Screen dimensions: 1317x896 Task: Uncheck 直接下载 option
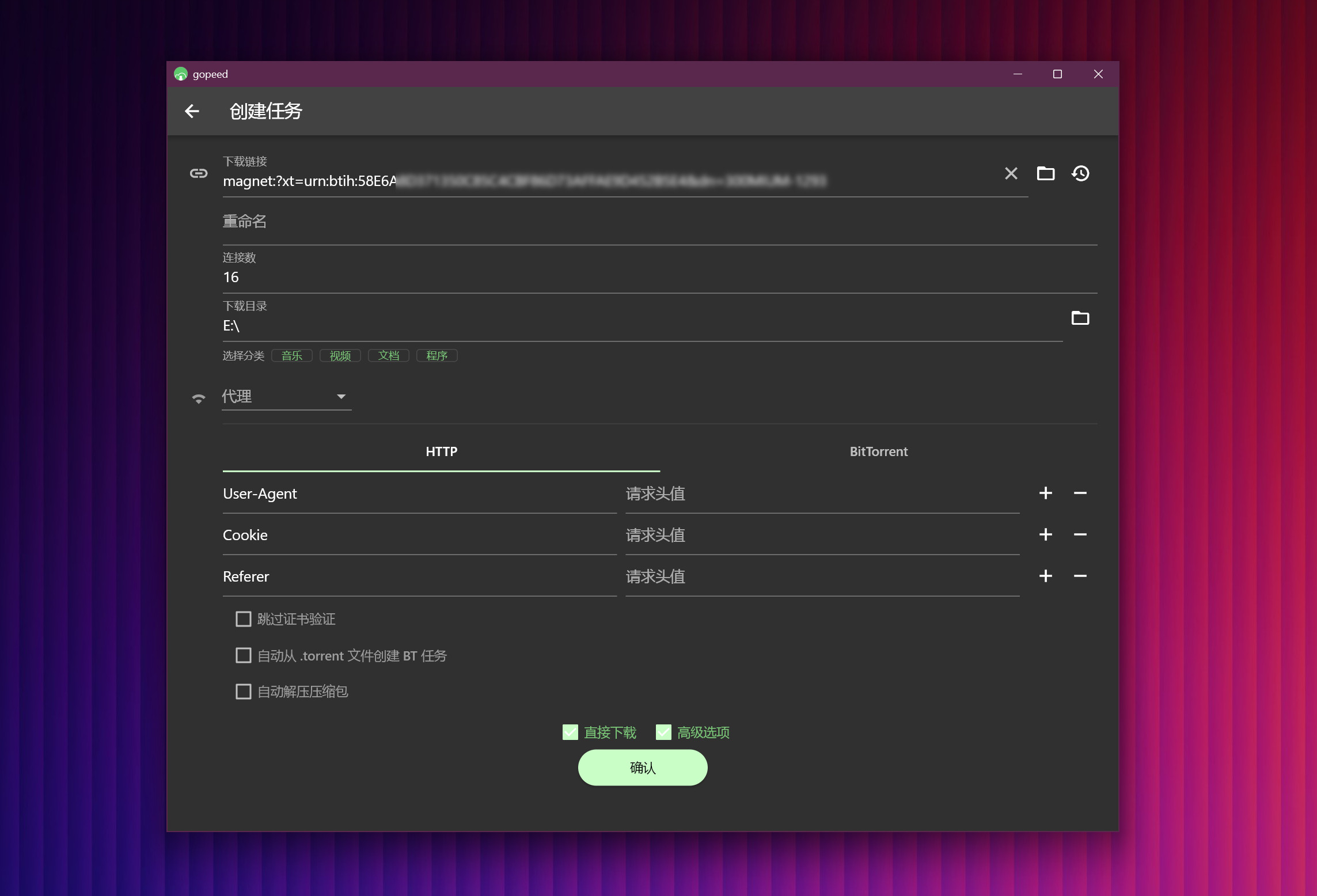click(x=570, y=732)
